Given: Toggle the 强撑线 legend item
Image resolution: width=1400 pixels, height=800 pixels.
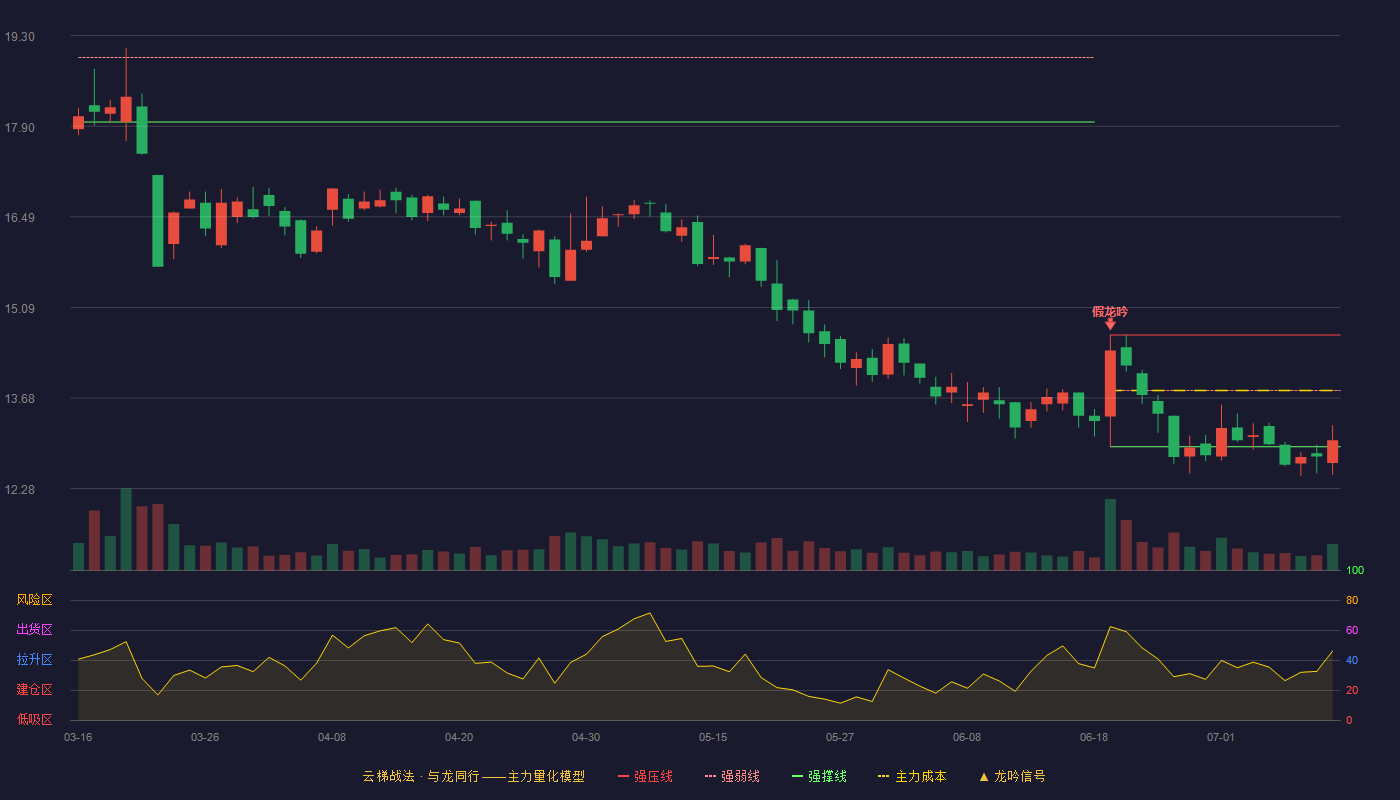Looking at the screenshot, I should 819,776.
